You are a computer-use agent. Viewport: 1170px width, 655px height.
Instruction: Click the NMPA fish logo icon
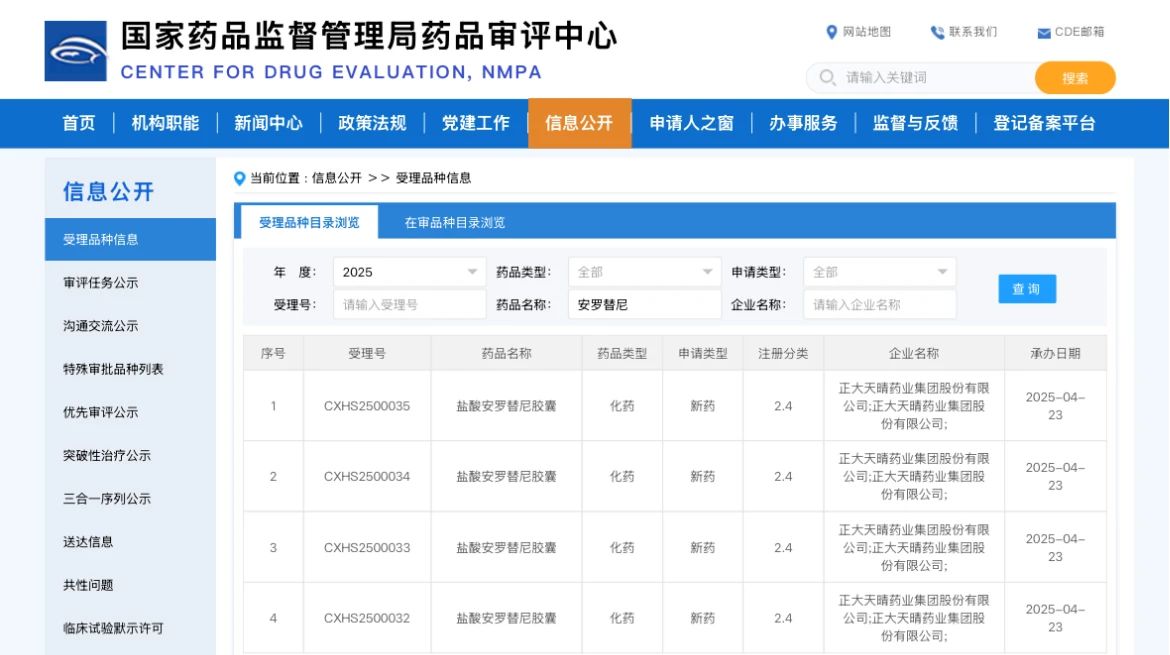pyautogui.click(x=75, y=51)
